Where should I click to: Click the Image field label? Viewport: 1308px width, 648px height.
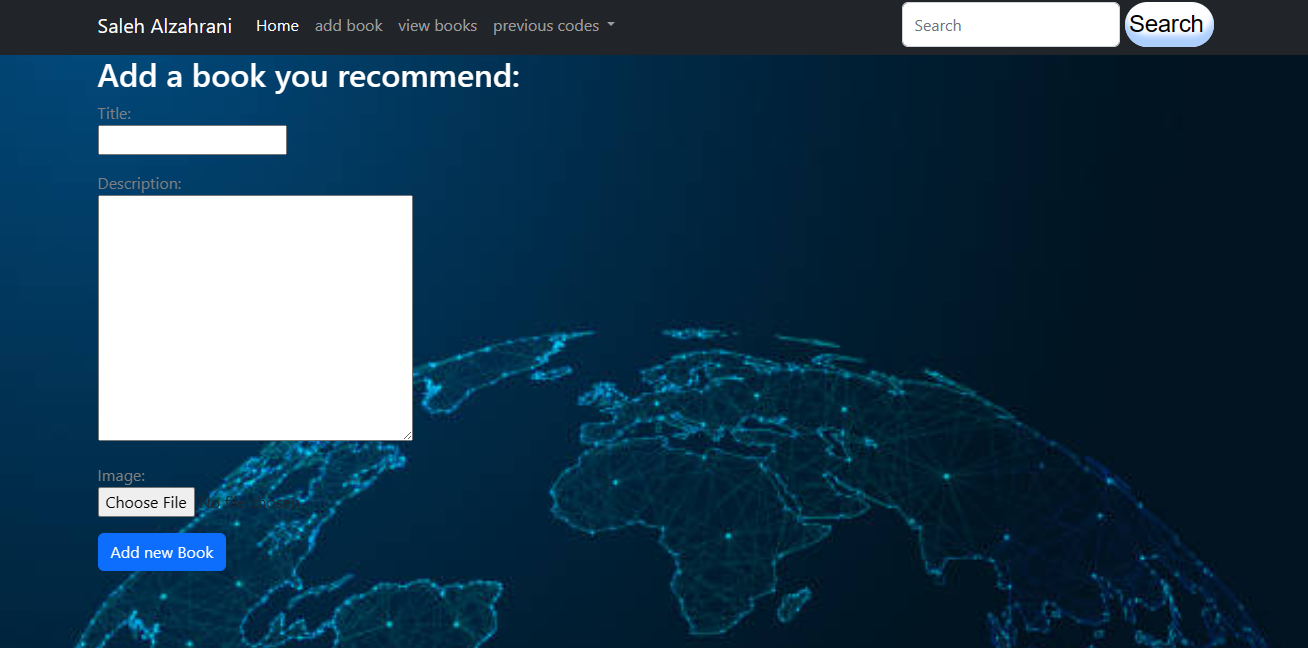121,476
